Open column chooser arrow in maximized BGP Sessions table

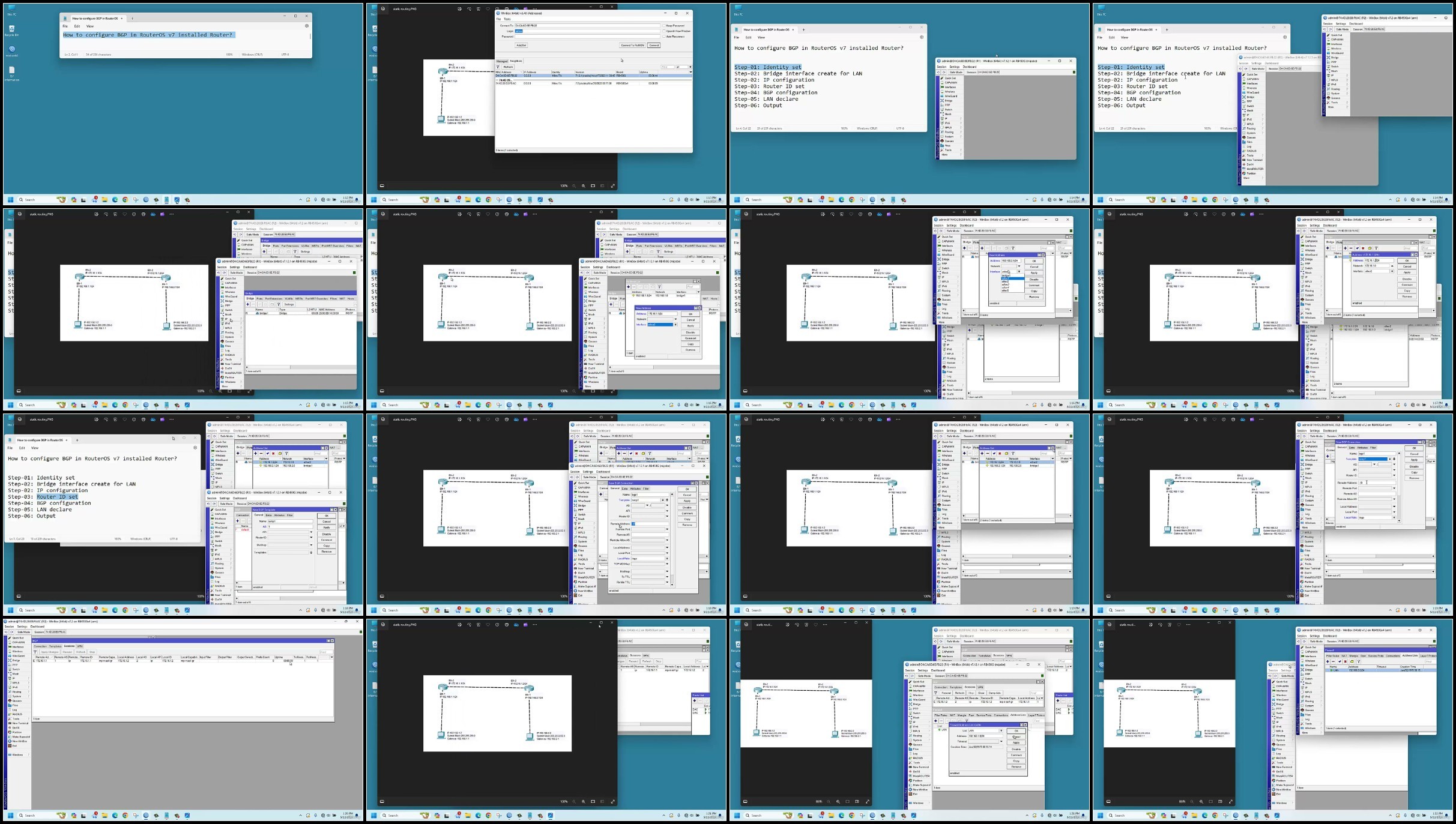tap(331, 657)
